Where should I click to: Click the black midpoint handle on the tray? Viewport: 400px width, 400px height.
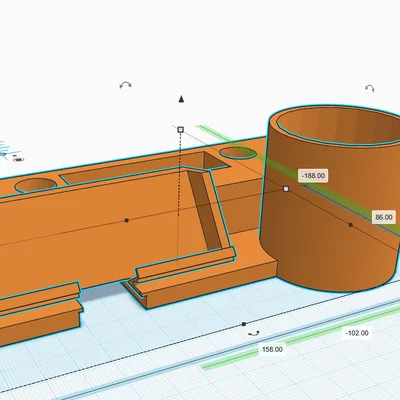pos(126,220)
